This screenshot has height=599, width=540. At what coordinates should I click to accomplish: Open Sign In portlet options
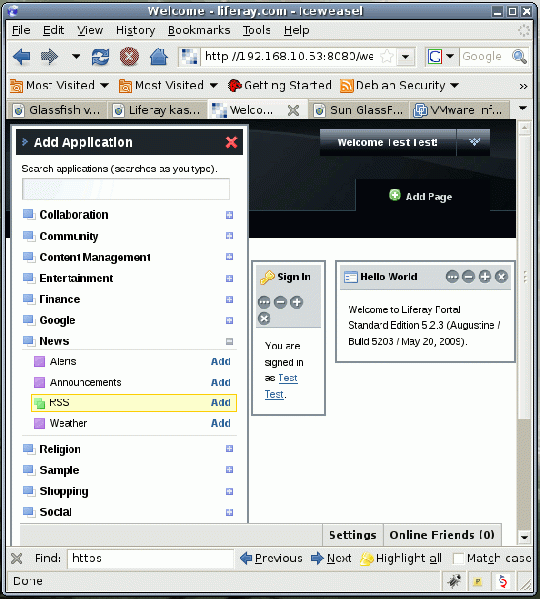264,303
